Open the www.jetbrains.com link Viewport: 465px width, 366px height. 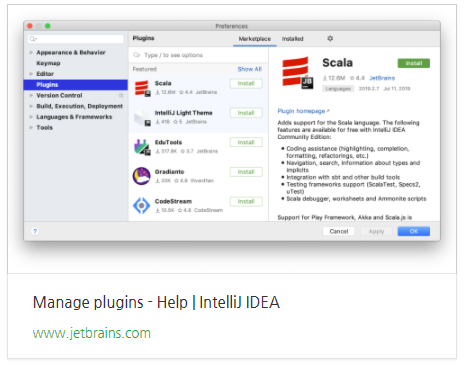92,333
